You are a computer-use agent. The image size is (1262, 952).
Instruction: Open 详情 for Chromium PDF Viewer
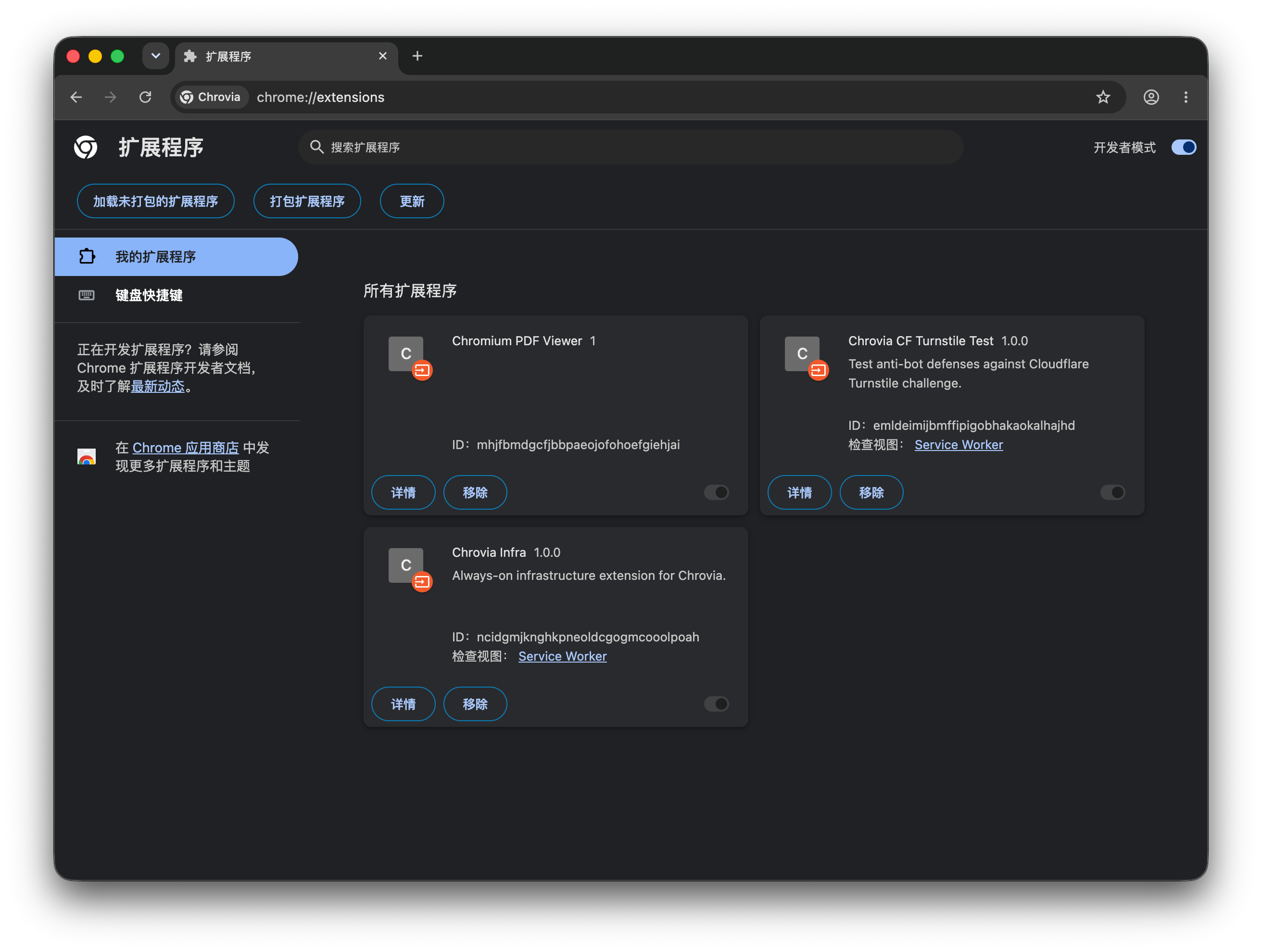[403, 492]
